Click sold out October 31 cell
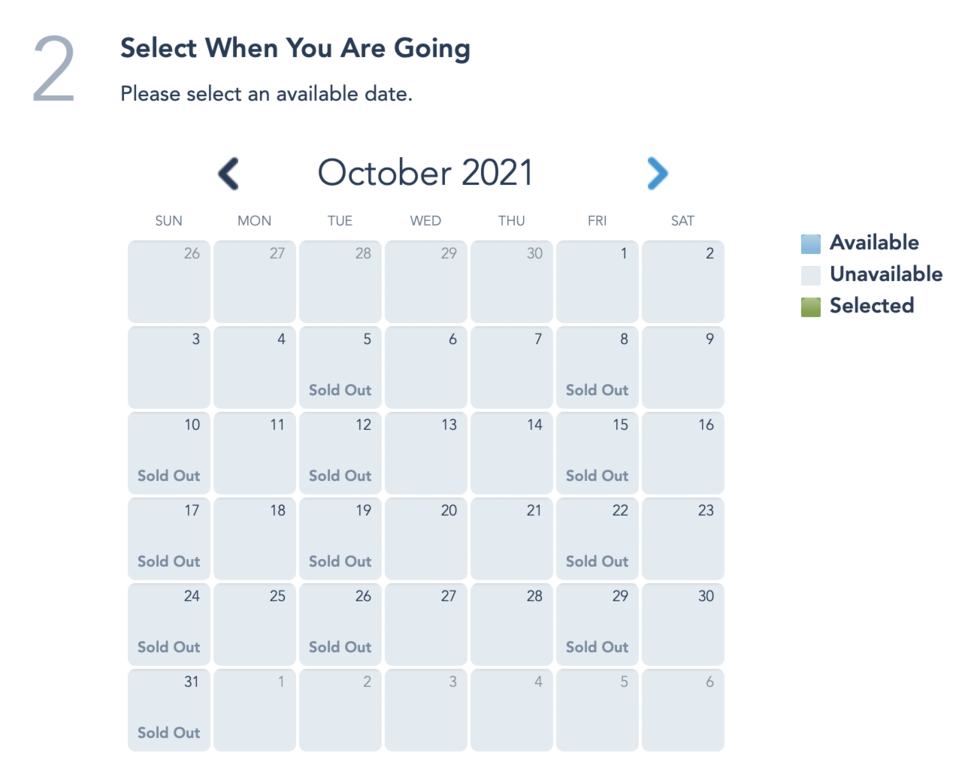 tap(169, 710)
